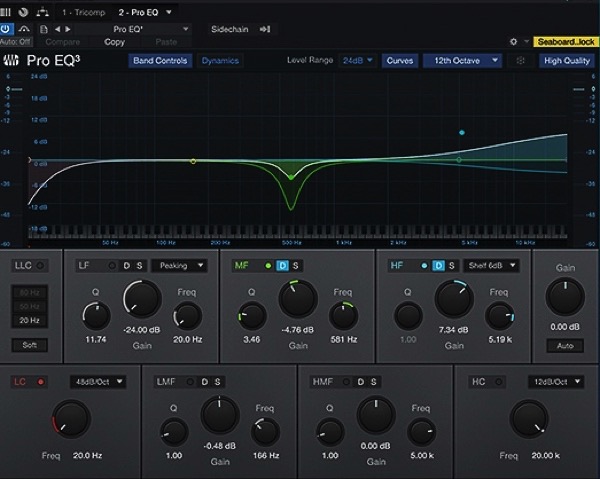Select the 50 Hz LLC option
Screen dimensions: 600x479
(x=29, y=306)
